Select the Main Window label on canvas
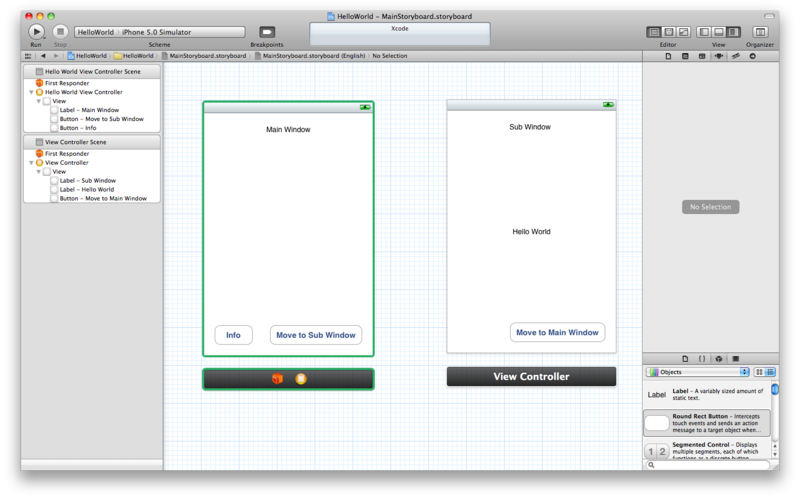 coord(288,130)
